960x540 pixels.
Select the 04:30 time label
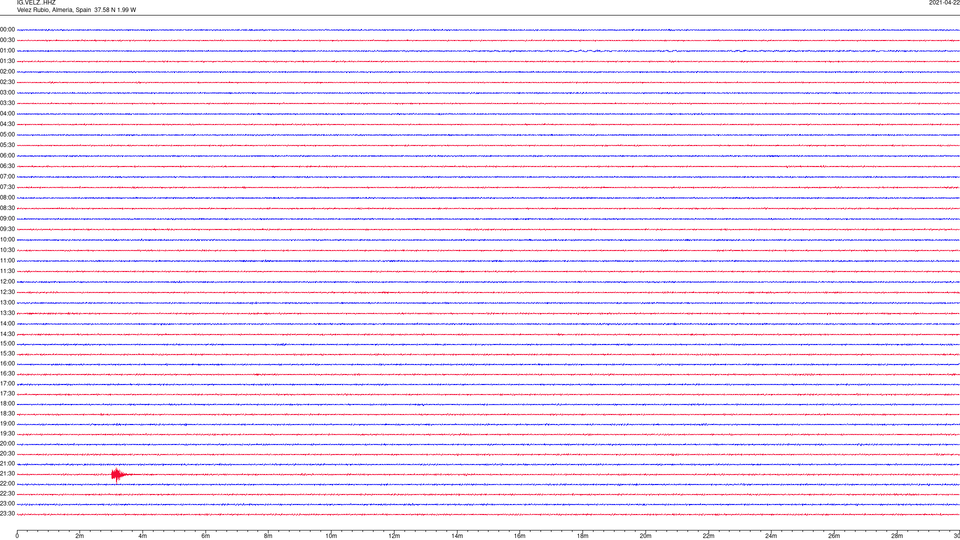tap(7, 124)
